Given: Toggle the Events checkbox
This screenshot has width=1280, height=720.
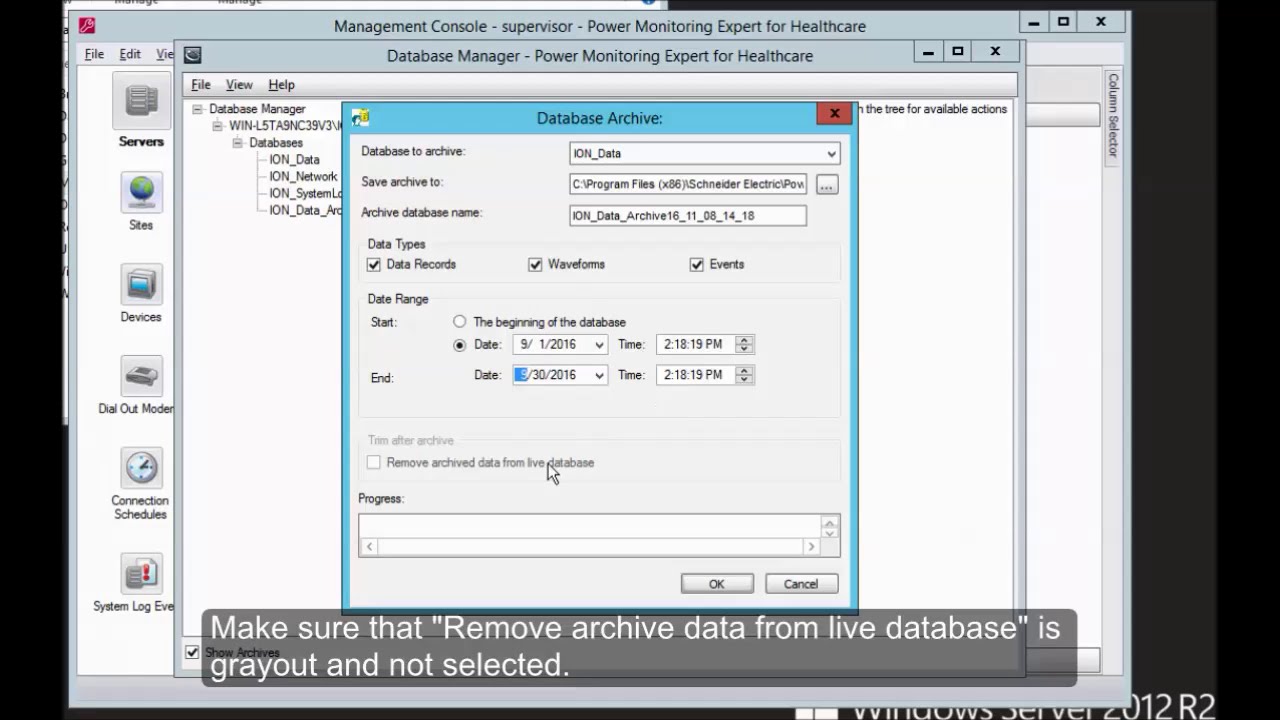Looking at the screenshot, I should point(696,265).
